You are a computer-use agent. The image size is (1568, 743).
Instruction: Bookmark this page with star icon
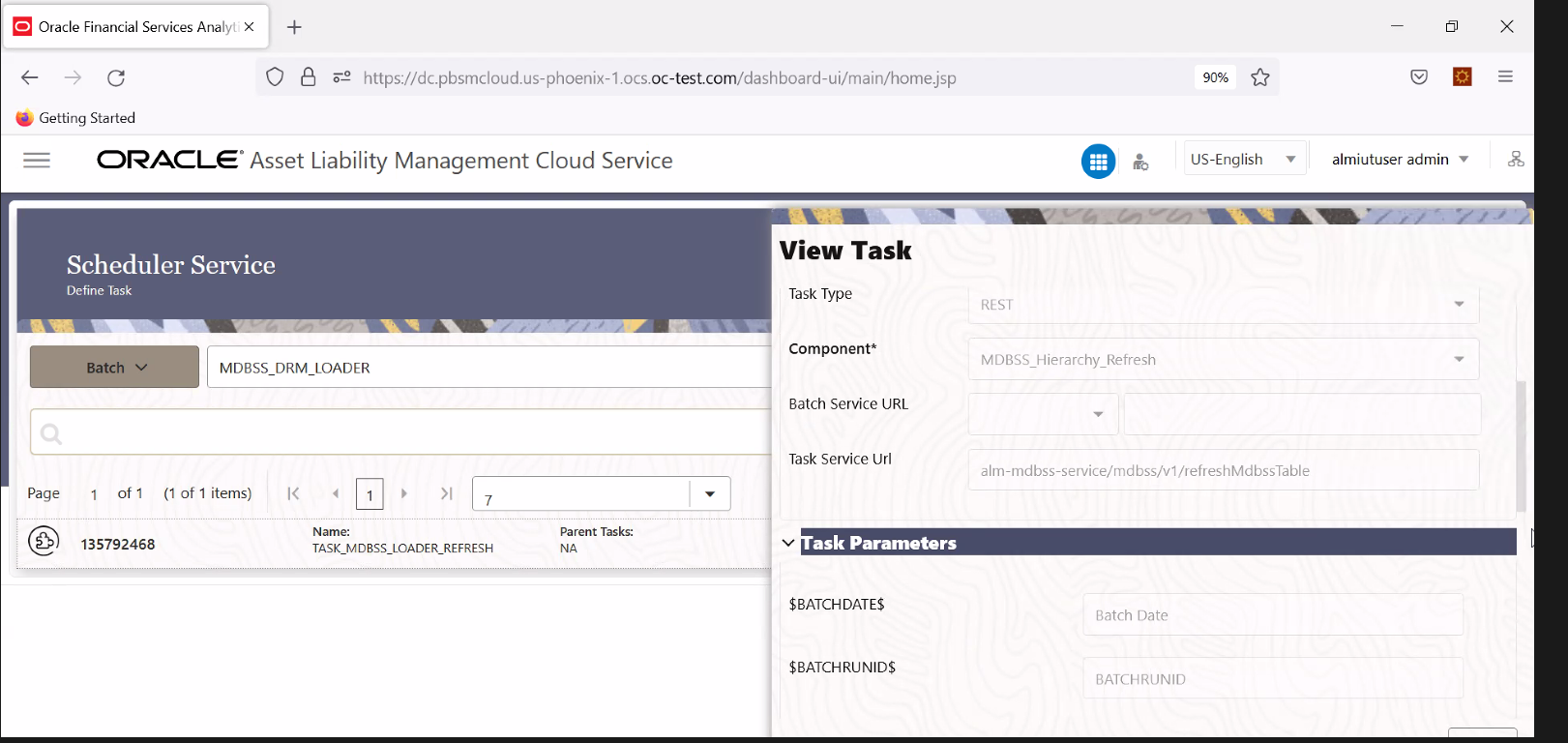[x=1260, y=77]
